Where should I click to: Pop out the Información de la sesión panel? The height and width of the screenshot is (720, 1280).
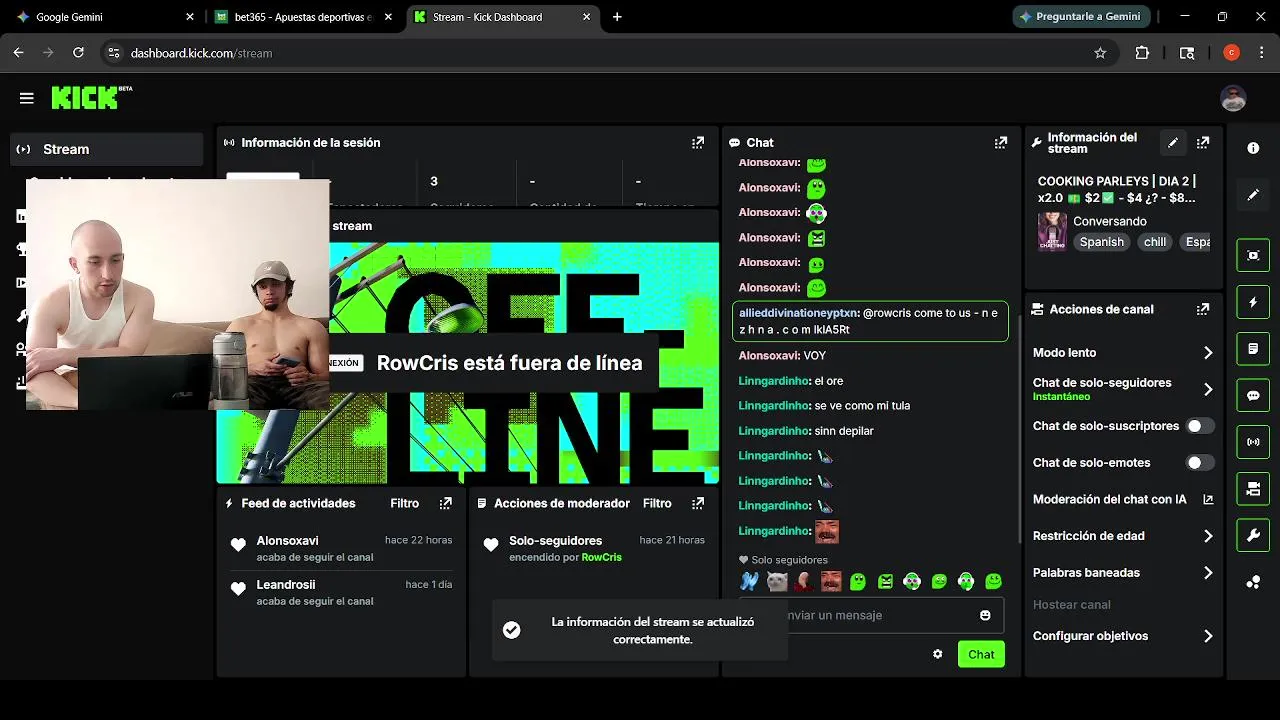pyautogui.click(x=698, y=143)
